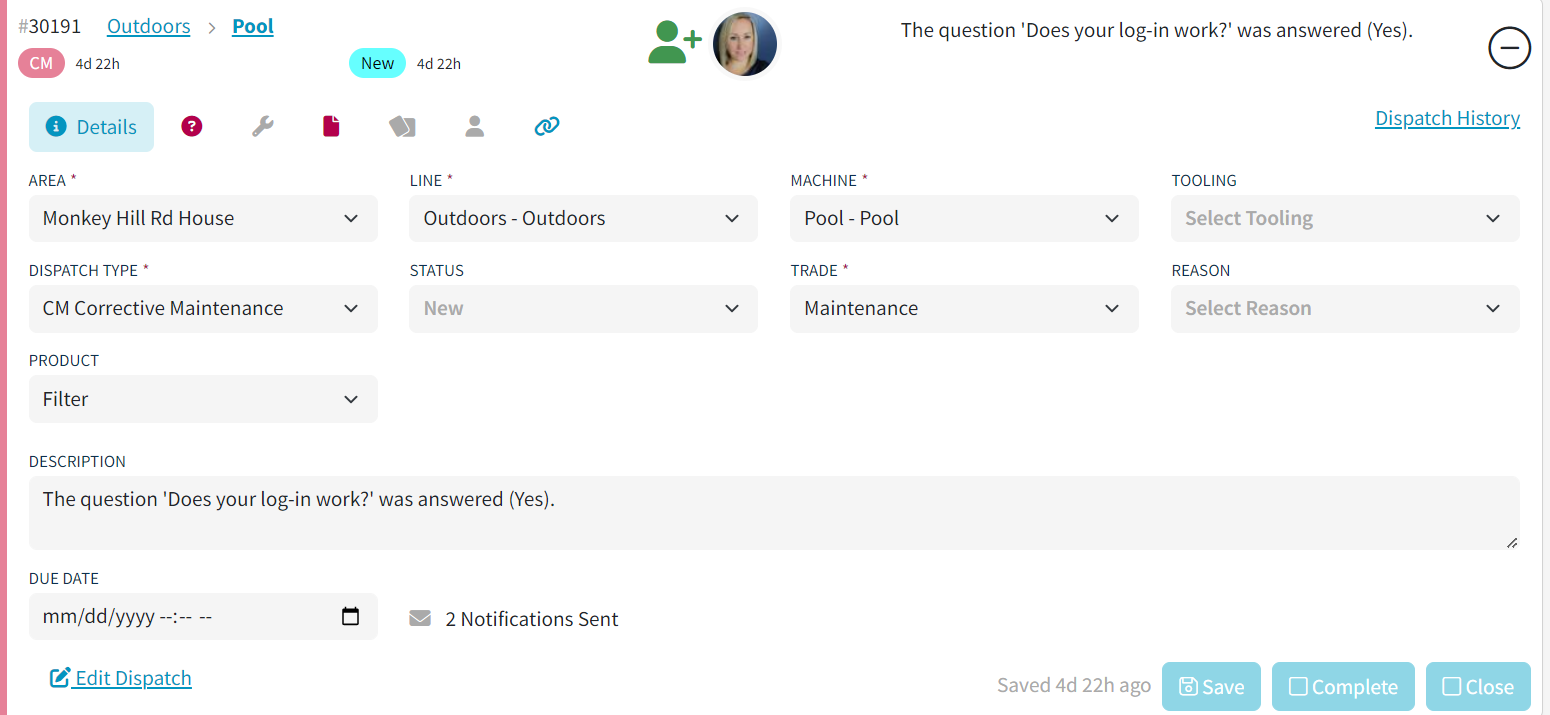
Task: Click the user profile photo
Action: click(x=745, y=44)
